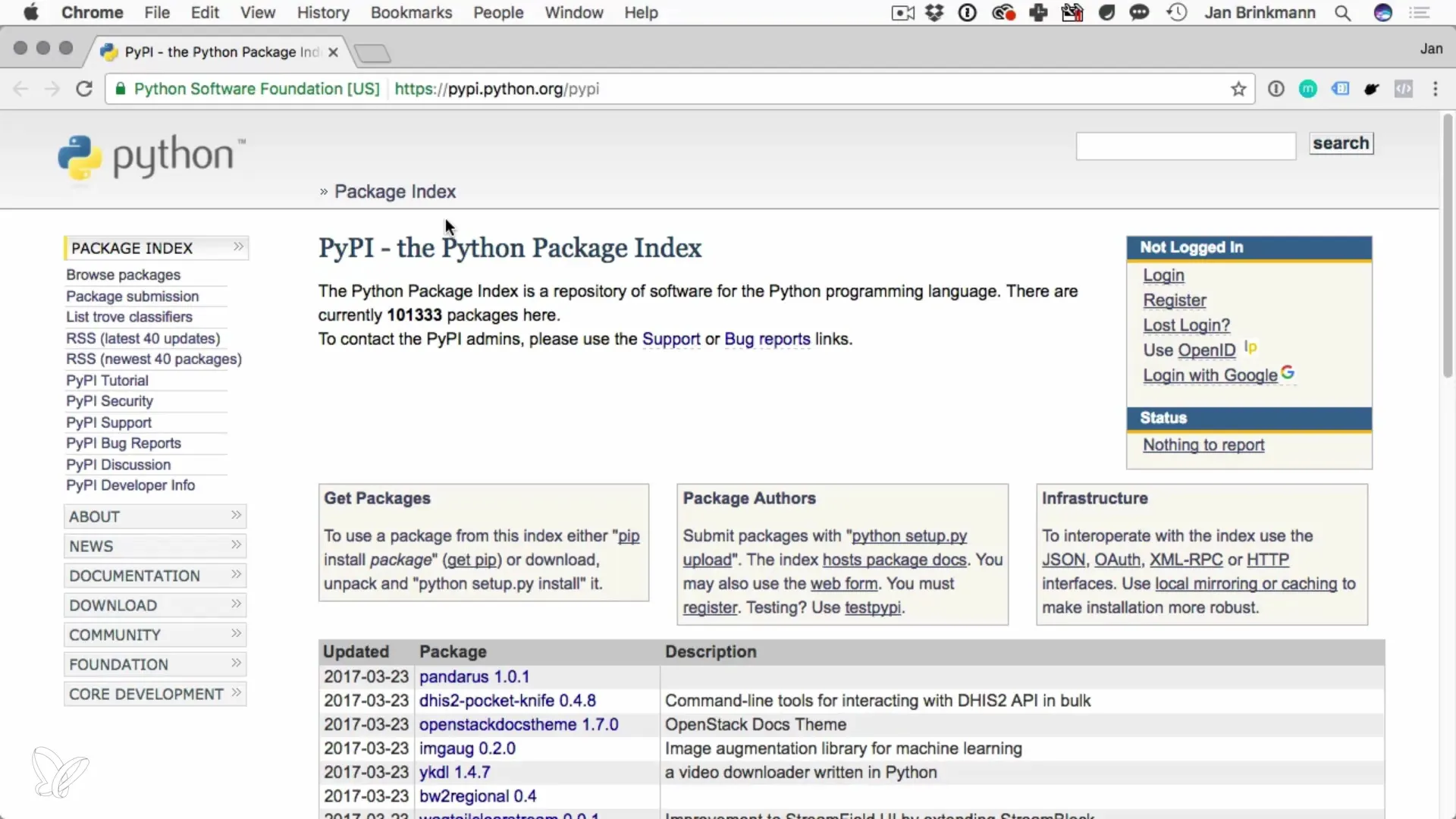Open Chrome's three-dot menu

click(x=1436, y=89)
